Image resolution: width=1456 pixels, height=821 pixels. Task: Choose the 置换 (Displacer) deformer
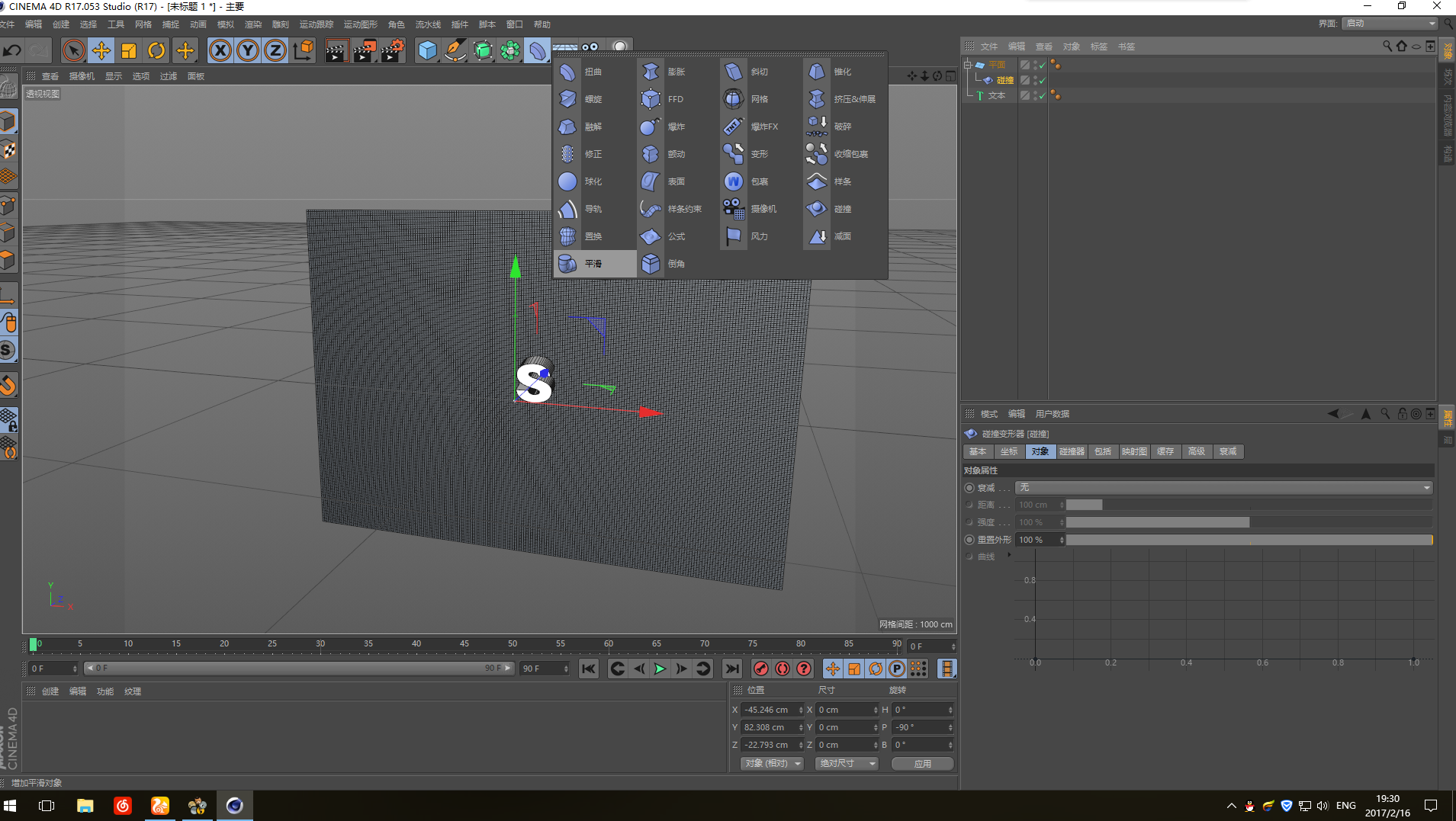(567, 236)
